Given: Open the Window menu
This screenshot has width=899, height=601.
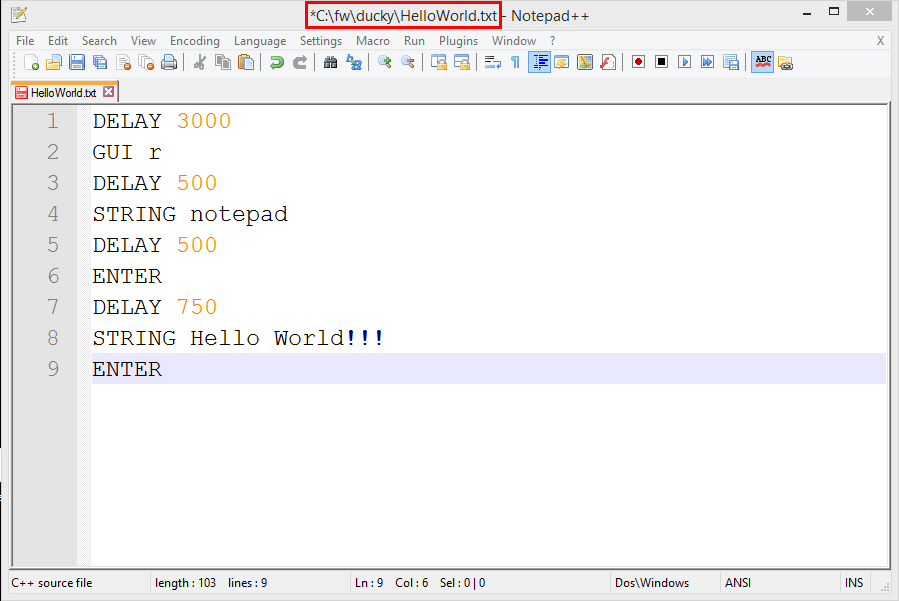Looking at the screenshot, I should pos(514,41).
